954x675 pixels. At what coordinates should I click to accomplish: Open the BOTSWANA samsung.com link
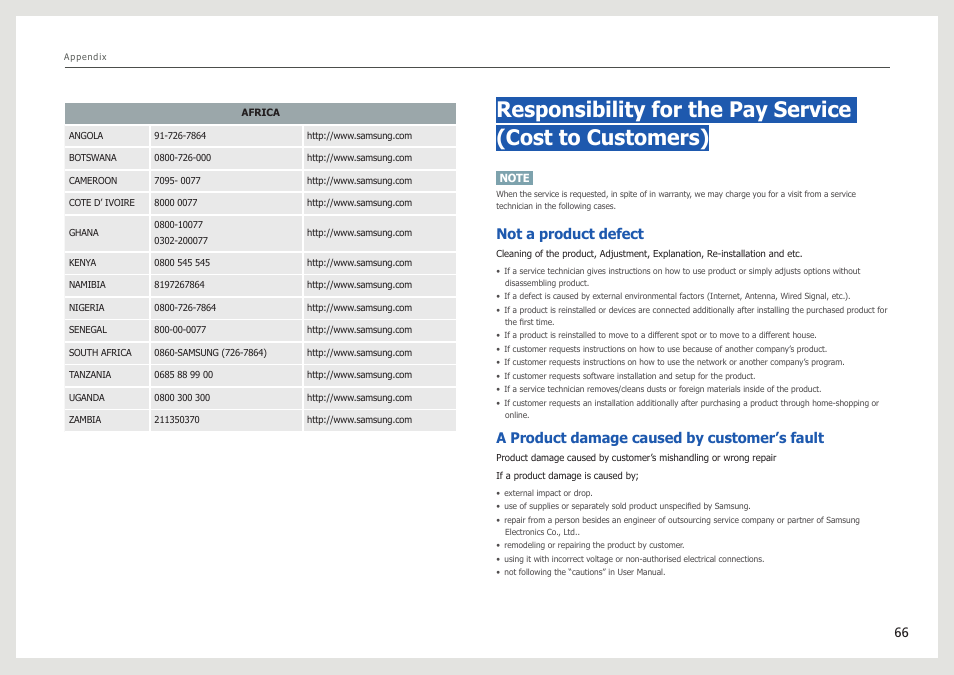point(359,158)
